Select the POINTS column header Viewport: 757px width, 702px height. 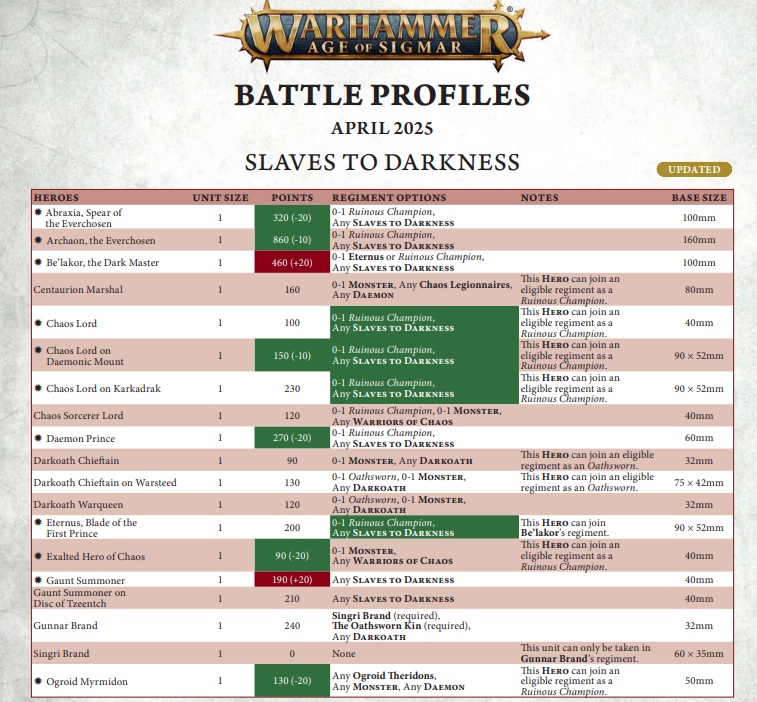point(292,197)
